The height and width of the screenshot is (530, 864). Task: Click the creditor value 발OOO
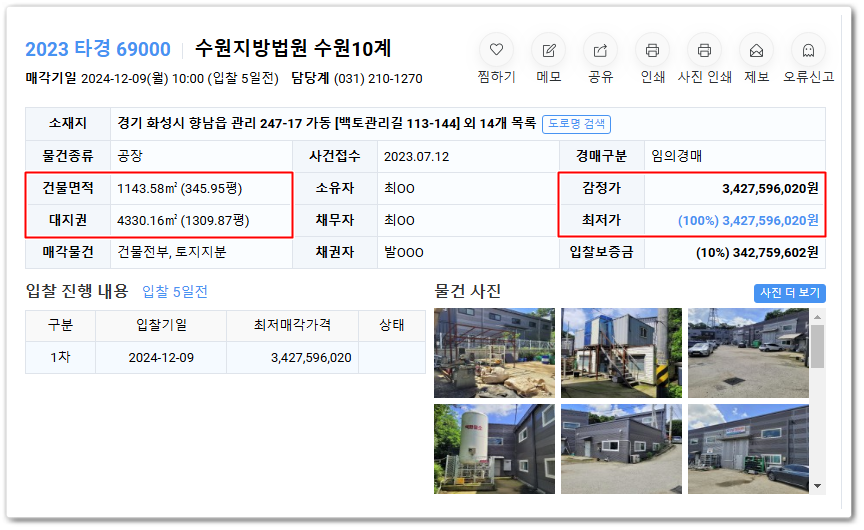(x=404, y=252)
